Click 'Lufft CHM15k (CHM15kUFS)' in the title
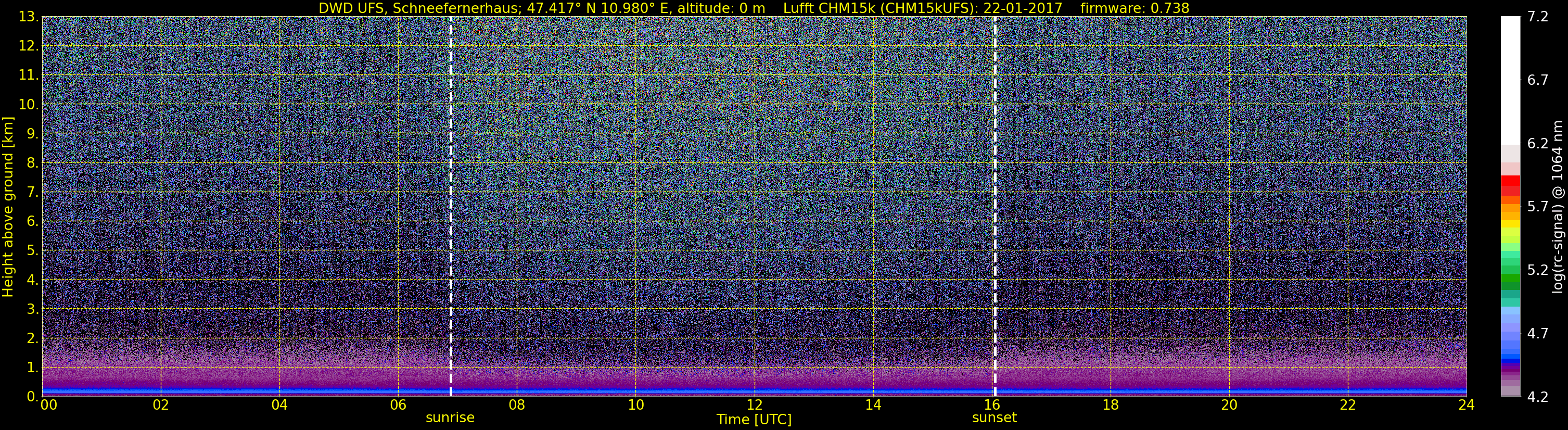This screenshot has width=1568, height=430. (x=879, y=8)
